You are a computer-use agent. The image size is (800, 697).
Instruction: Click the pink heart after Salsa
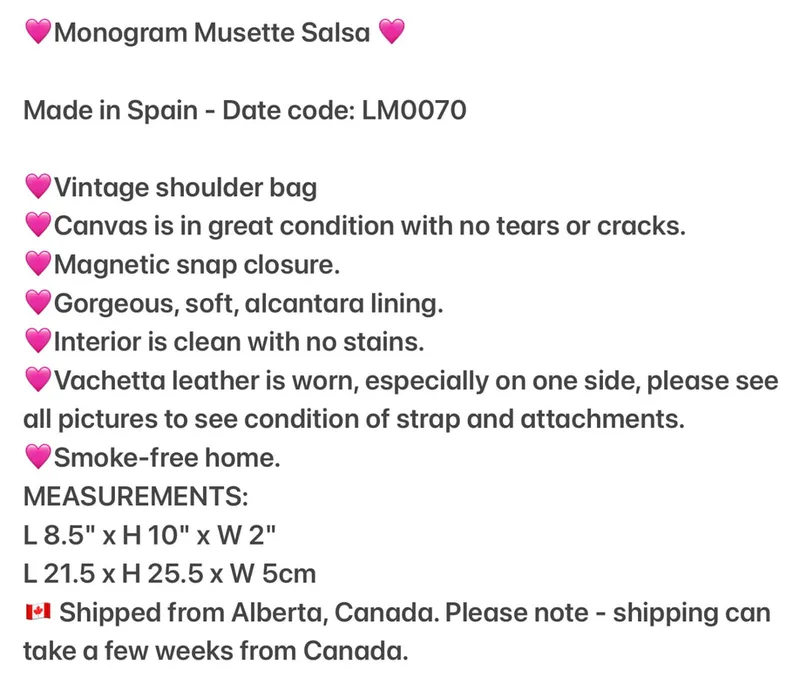[391, 32]
